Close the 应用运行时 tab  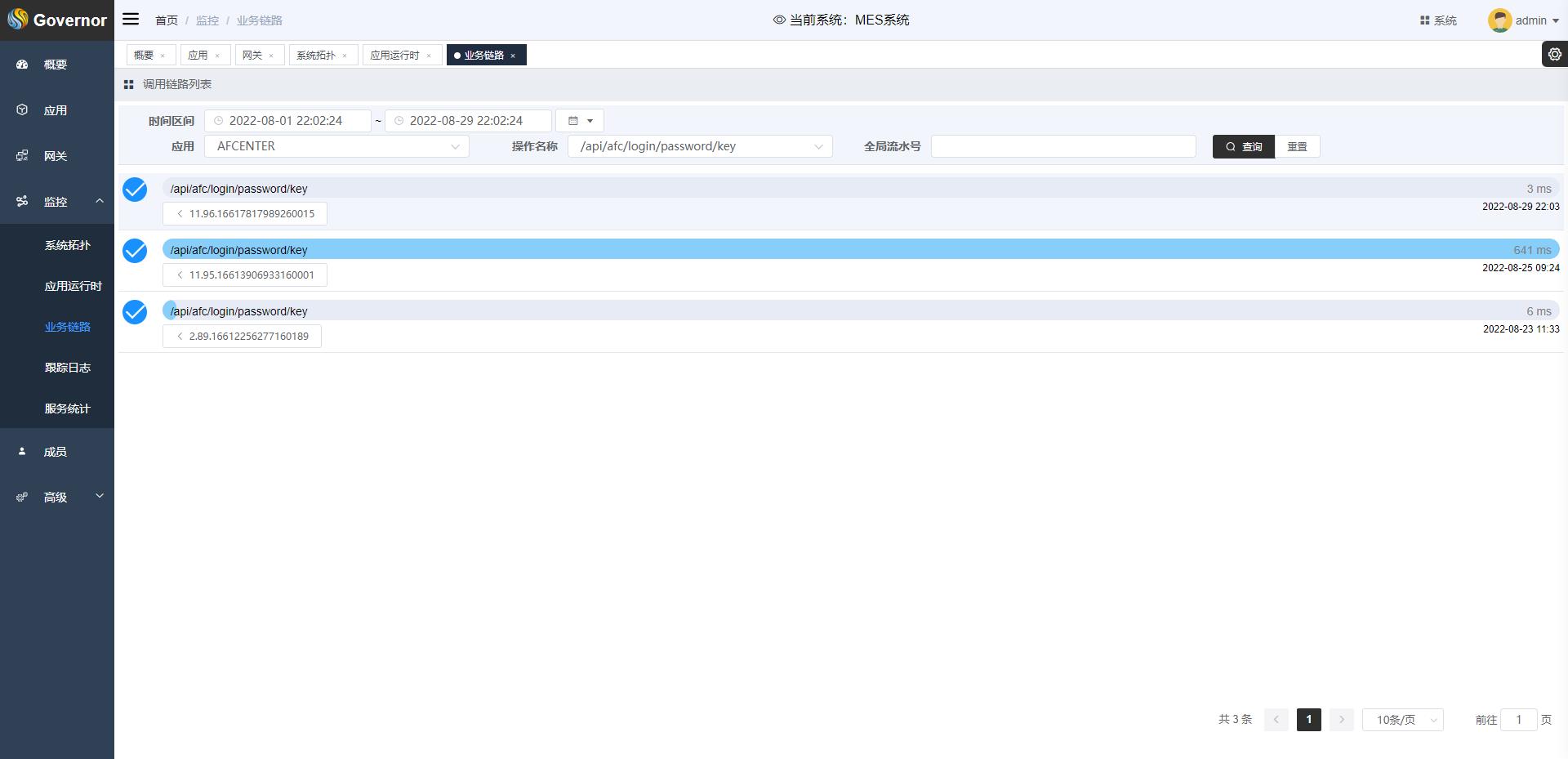tap(429, 56)
